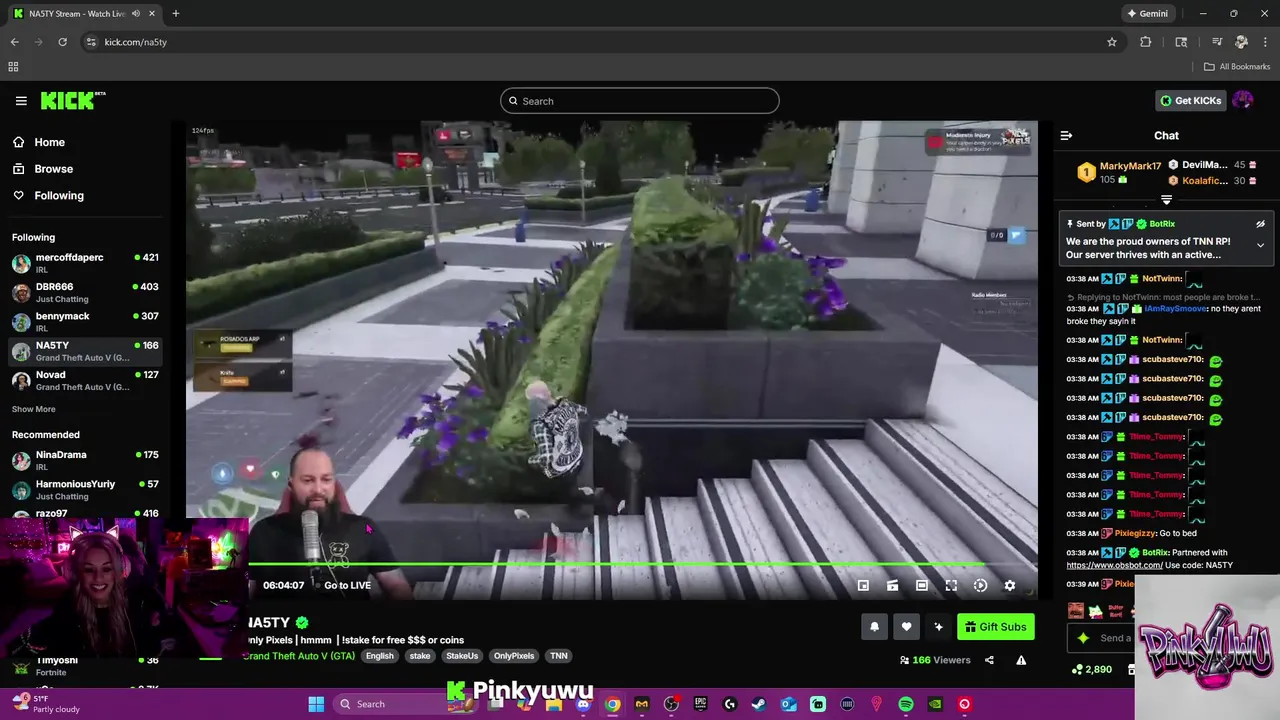Open the Windows Start menu
This screenshot has height=720, width=1280.
[316, 704]
